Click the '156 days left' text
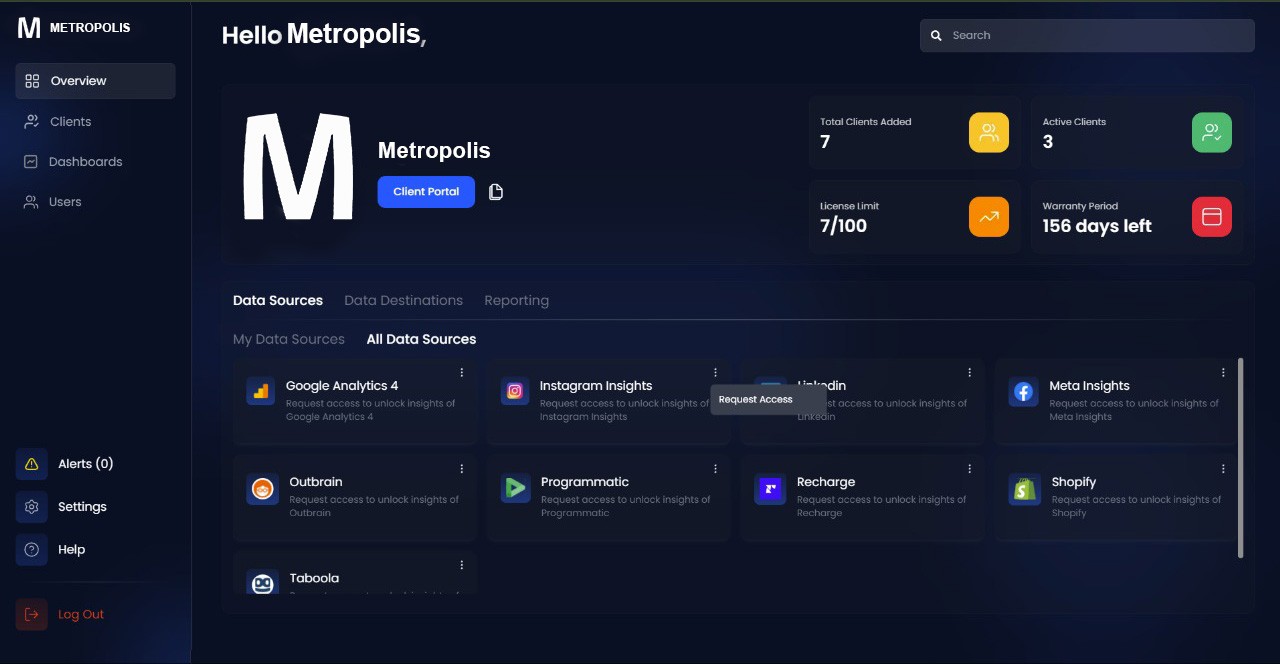This screenshot has height=664, width=1280. pyautogui.click(x=1097, y=226)
